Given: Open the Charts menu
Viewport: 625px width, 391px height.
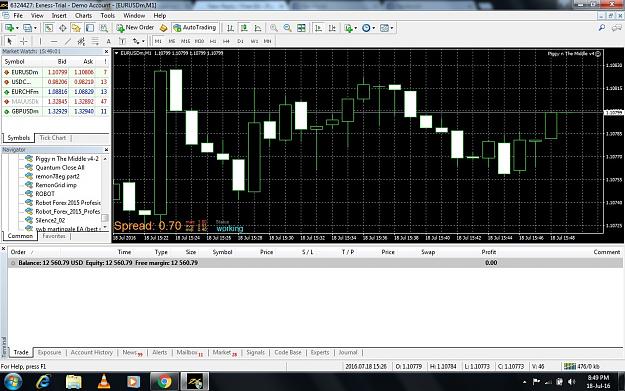Looking at the screenshot, I should tap(83, 16).
